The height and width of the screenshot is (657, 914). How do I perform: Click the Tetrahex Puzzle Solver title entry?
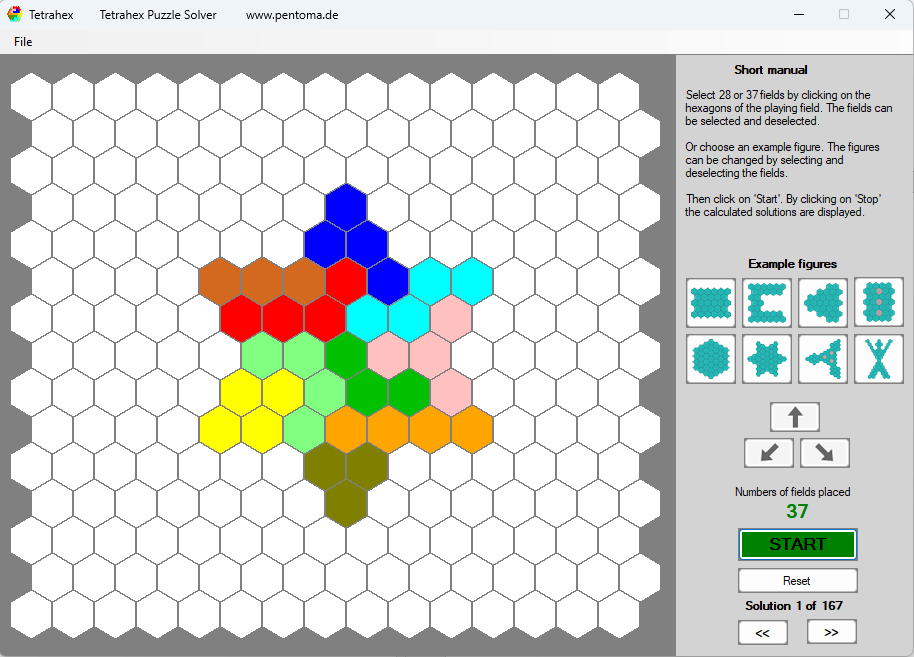(x=157, y=15)
